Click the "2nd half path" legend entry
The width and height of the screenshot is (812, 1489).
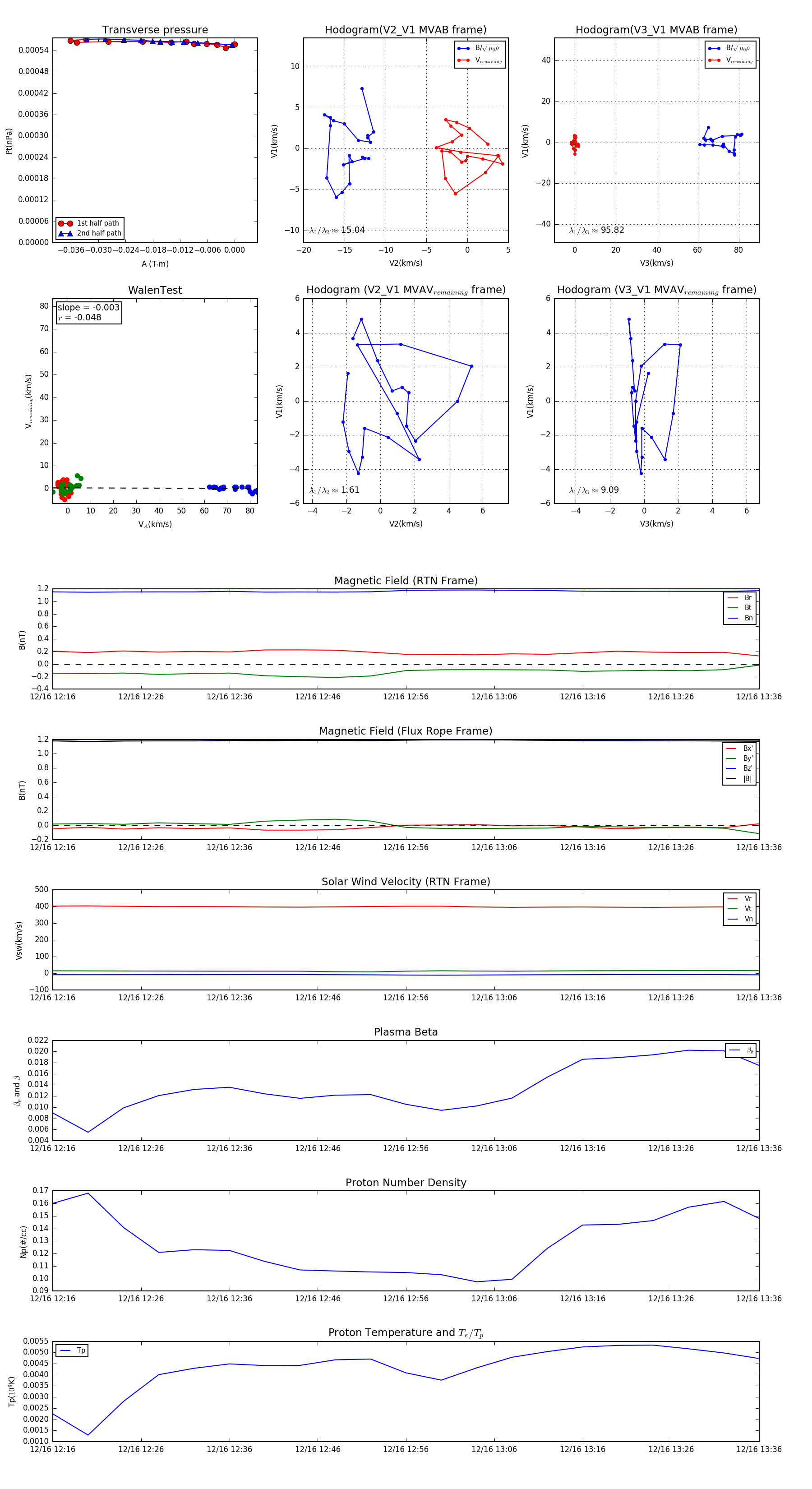coord(90,234)
